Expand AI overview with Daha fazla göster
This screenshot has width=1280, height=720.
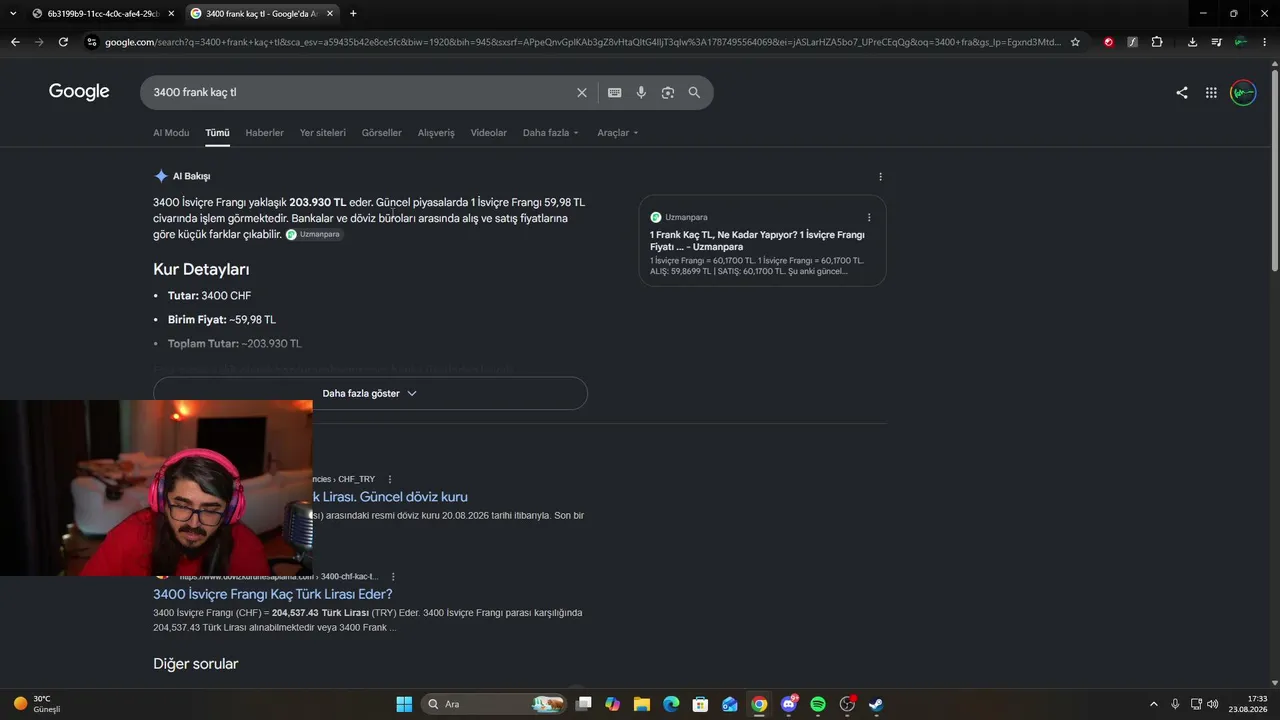click(370, 393)
